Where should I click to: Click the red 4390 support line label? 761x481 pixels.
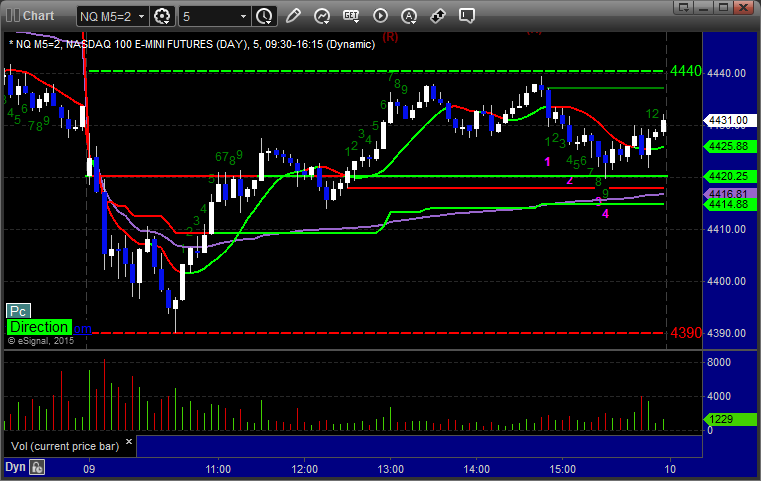pos(686,333)
